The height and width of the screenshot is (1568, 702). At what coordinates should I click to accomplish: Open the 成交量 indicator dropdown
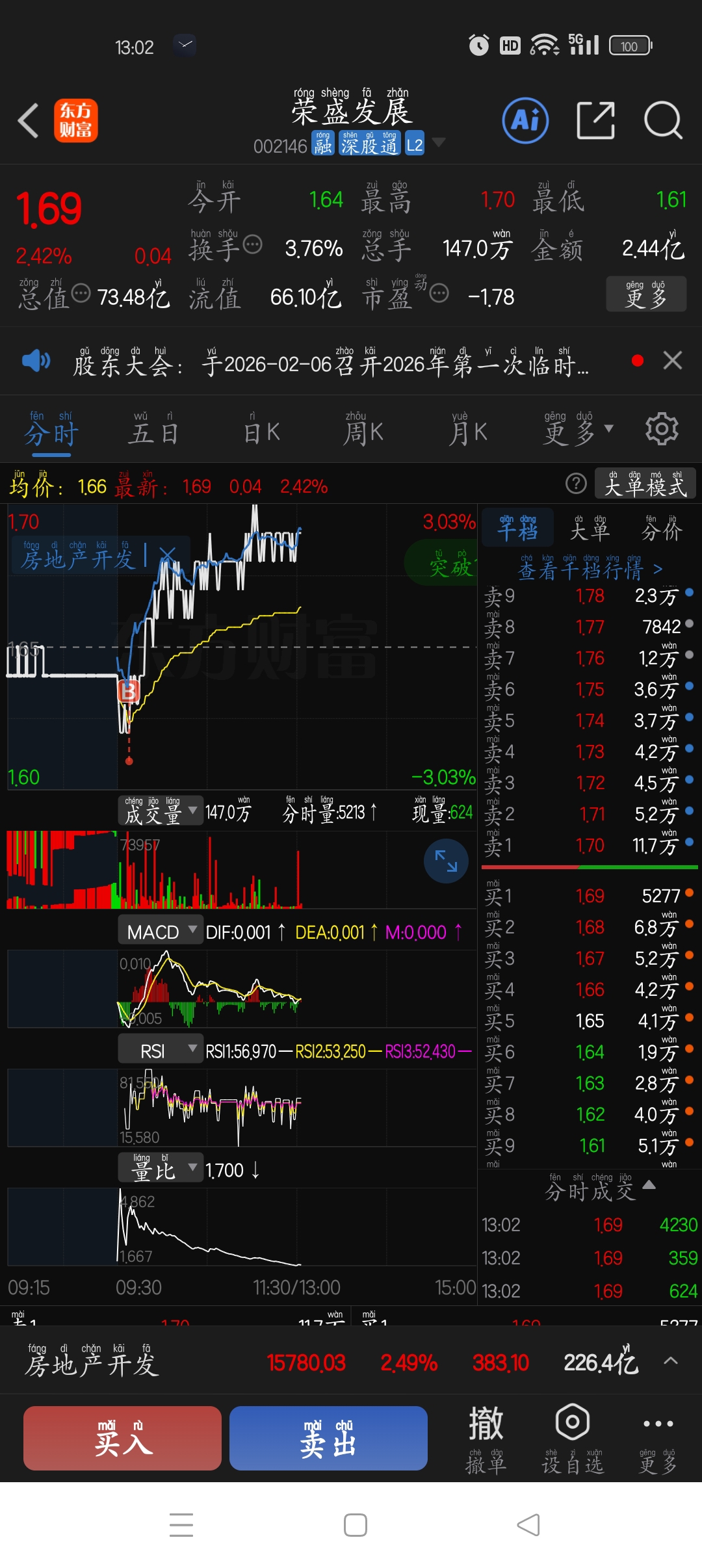pos(160,811)
